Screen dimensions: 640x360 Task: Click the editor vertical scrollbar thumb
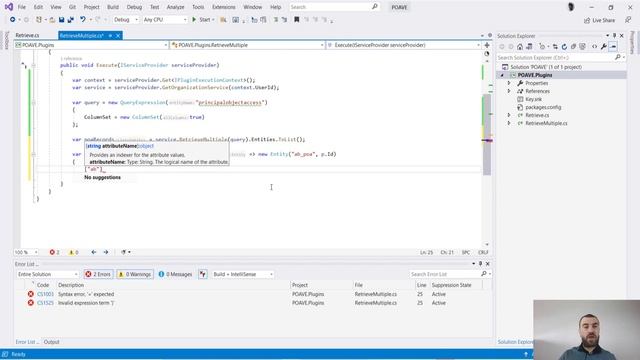(487, 135)
